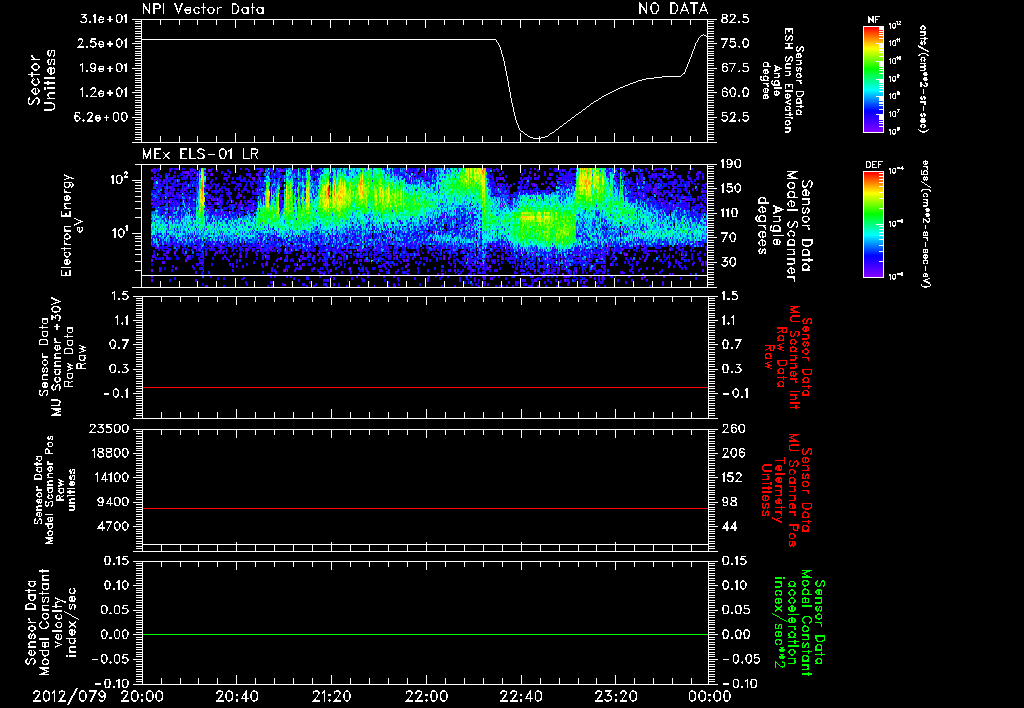Click the 82.5 sun elevation tick
This screenshot has width=1024, height=708.
[x=735, y=19]
